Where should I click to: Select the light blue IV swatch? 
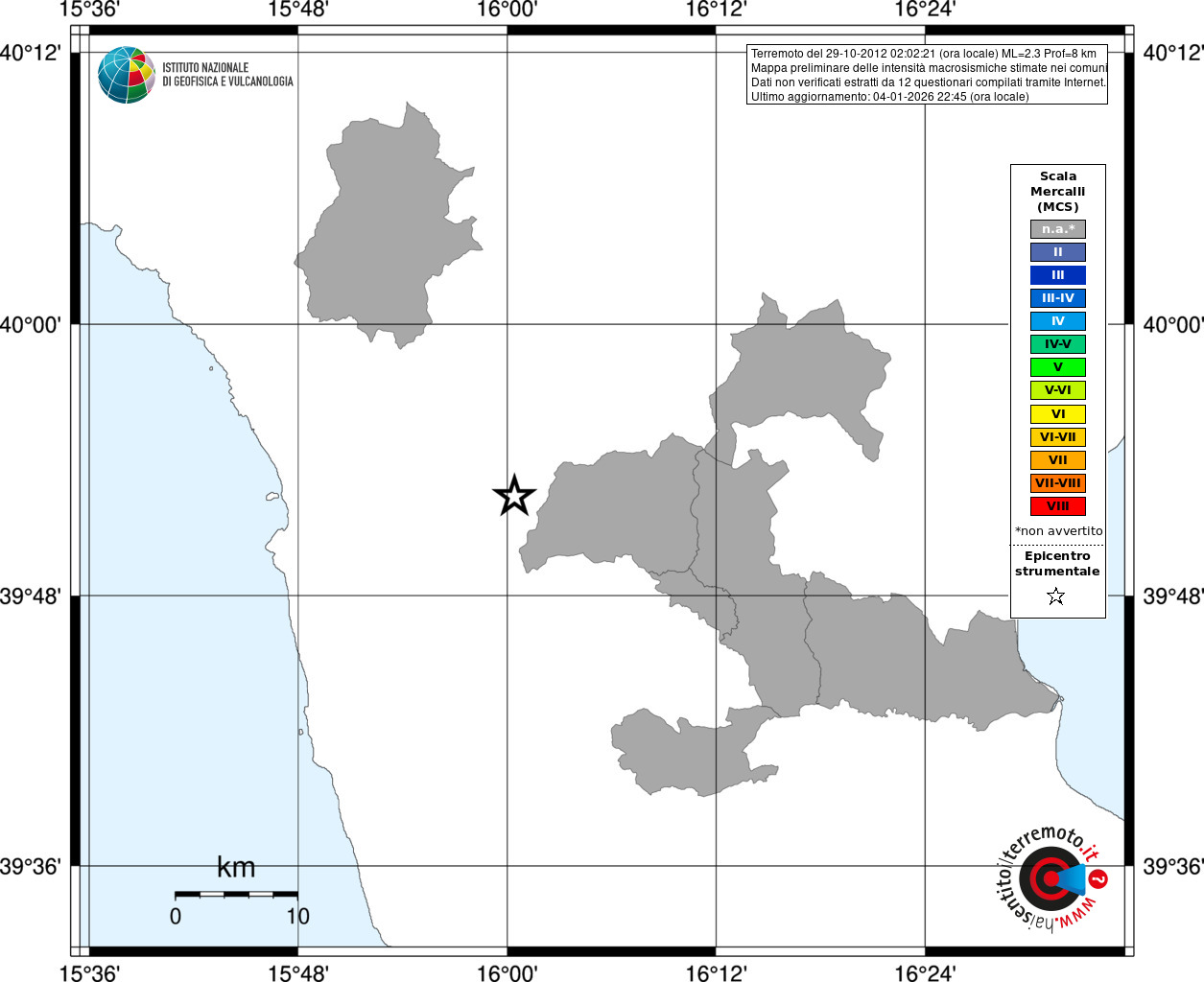1058,321
